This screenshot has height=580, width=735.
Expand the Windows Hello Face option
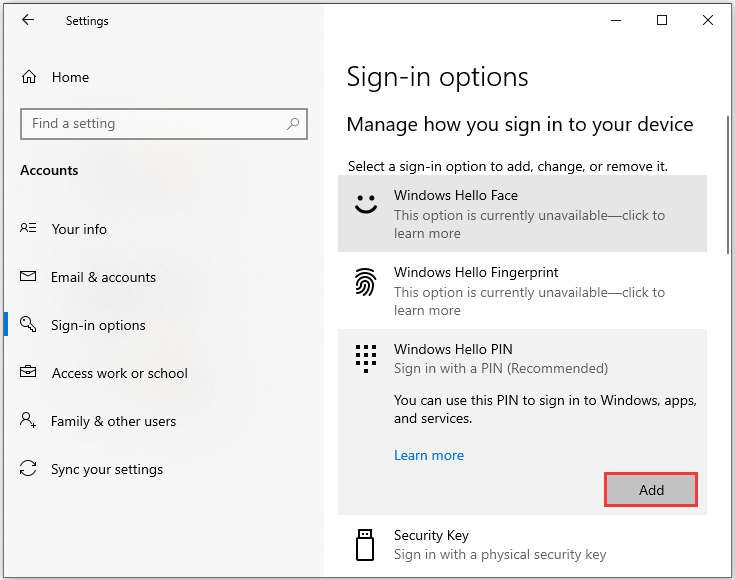[529, 214]
